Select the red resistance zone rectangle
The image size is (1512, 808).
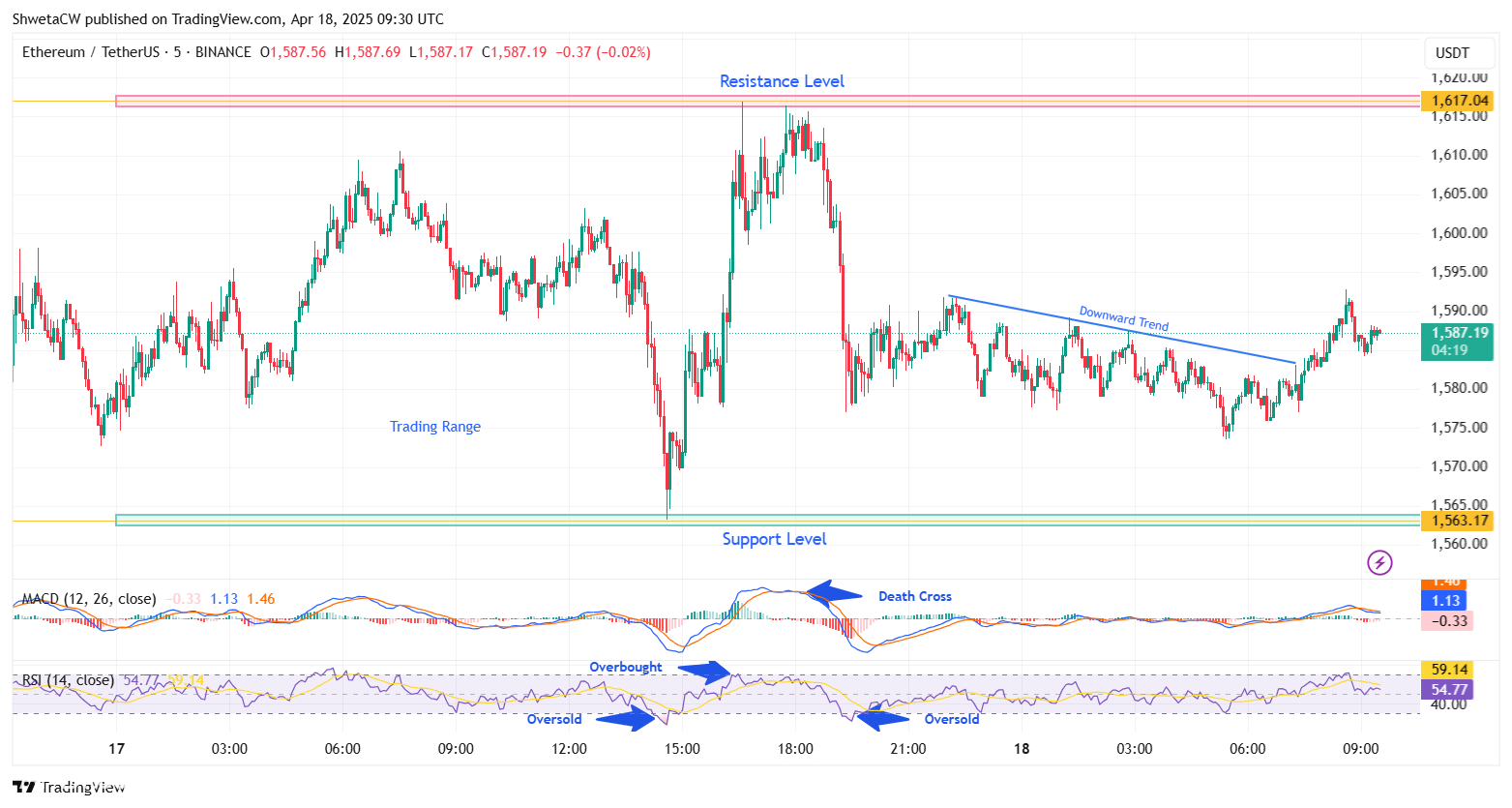point(767,101)
